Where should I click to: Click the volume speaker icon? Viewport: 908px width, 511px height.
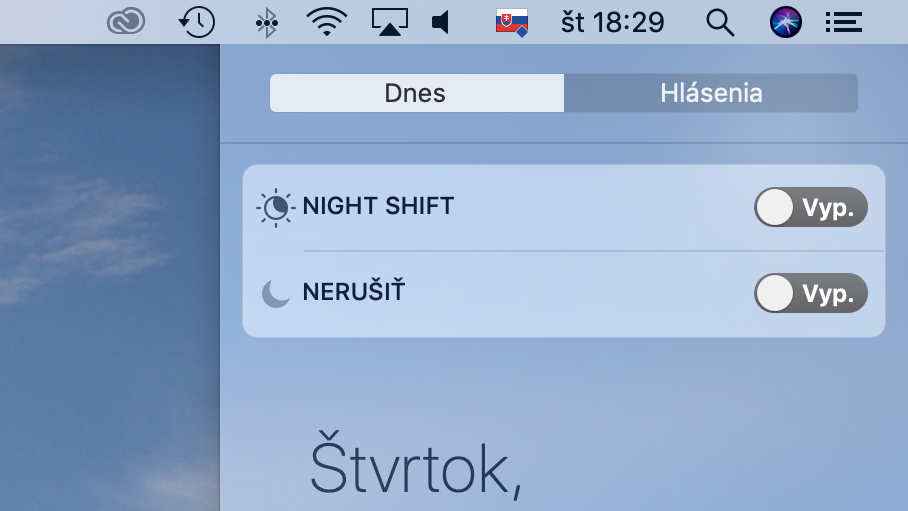[x=441, y=23]
